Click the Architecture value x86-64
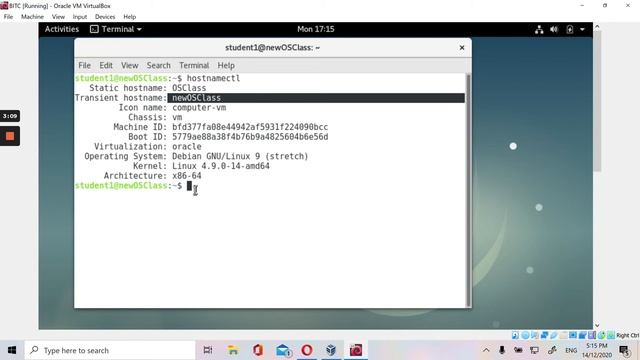 coord(187,176)
